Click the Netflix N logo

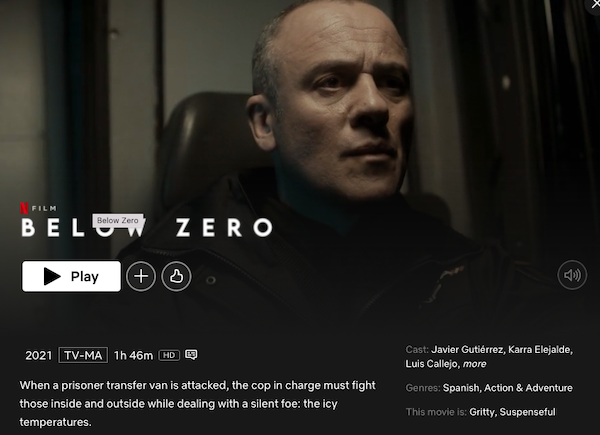point(24,208)
